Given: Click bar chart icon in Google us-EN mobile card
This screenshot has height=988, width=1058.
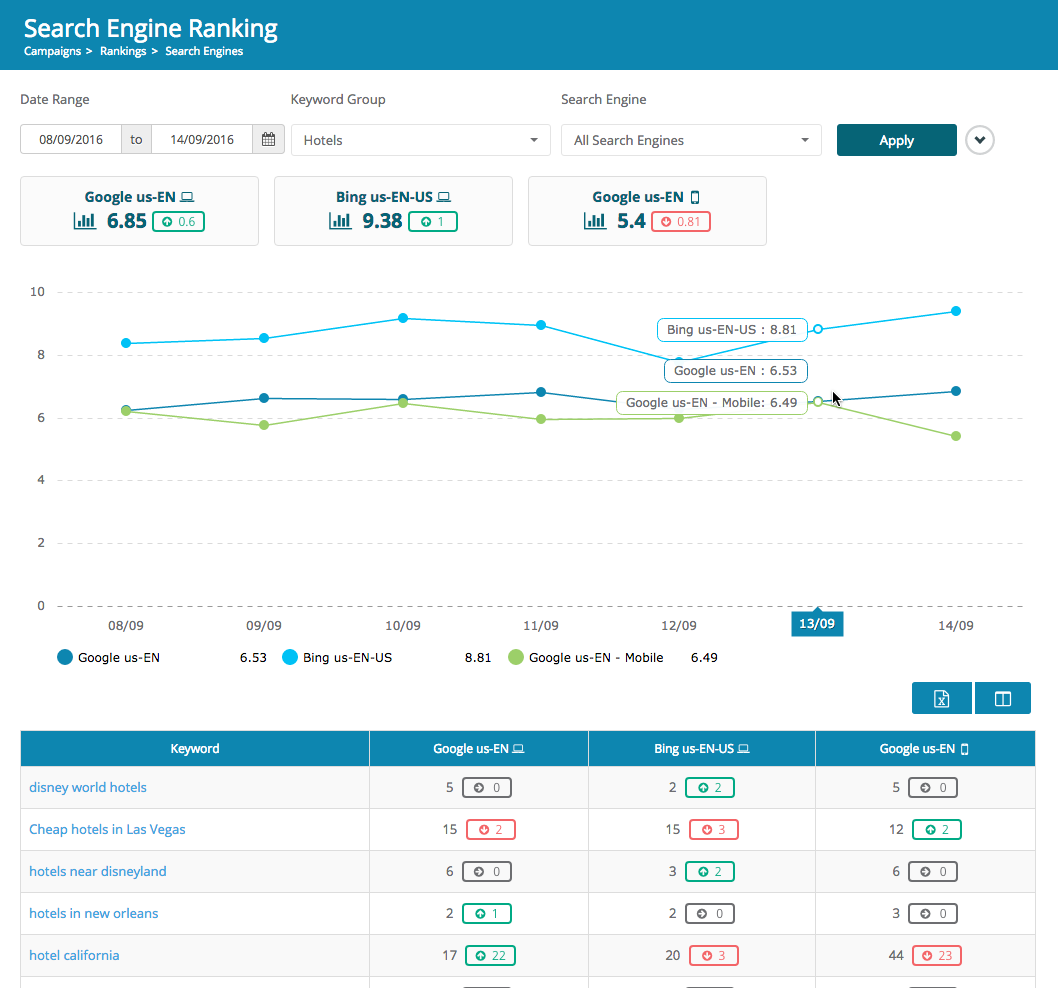Looking at the screenshot, I should 594,221.
